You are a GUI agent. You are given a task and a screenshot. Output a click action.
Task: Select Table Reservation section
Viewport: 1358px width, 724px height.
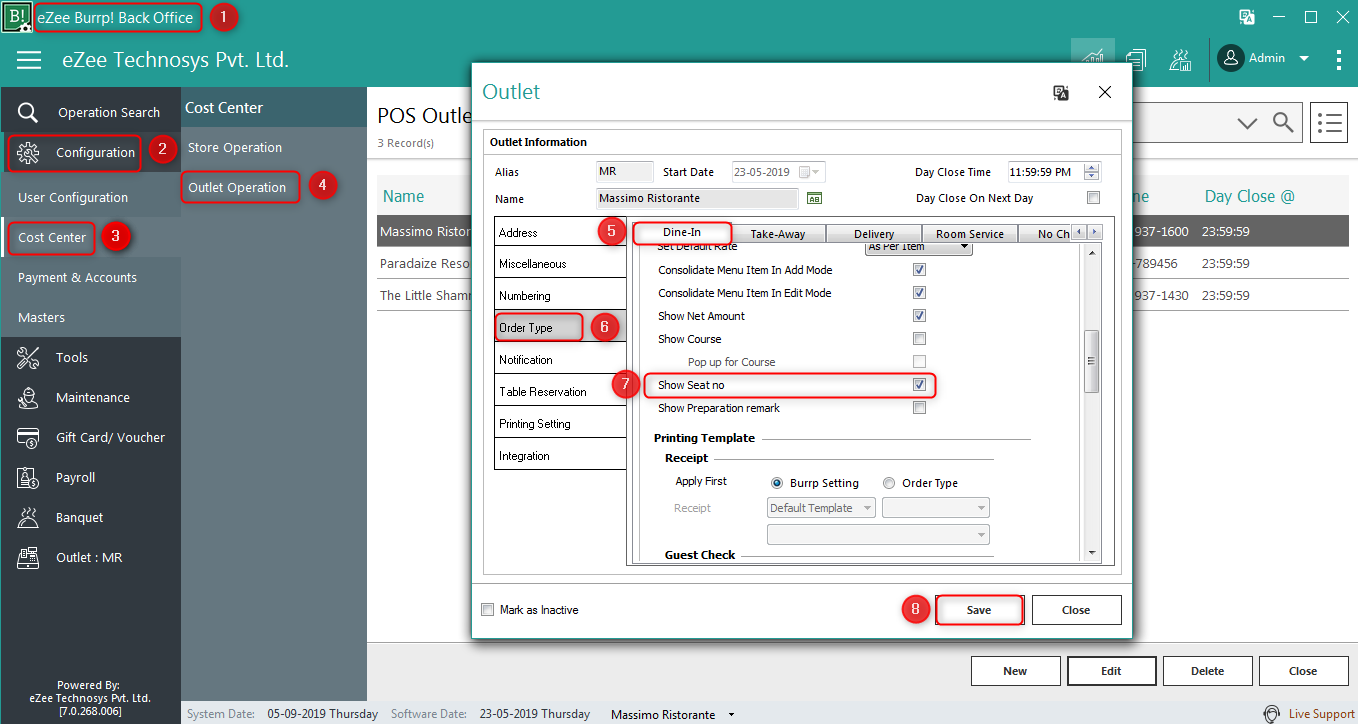(561, 392)
